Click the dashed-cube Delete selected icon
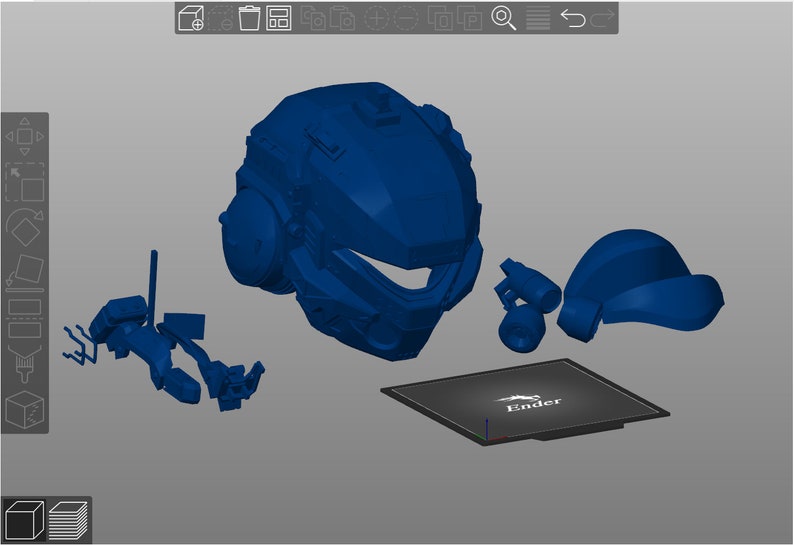 tap(220, 18)
